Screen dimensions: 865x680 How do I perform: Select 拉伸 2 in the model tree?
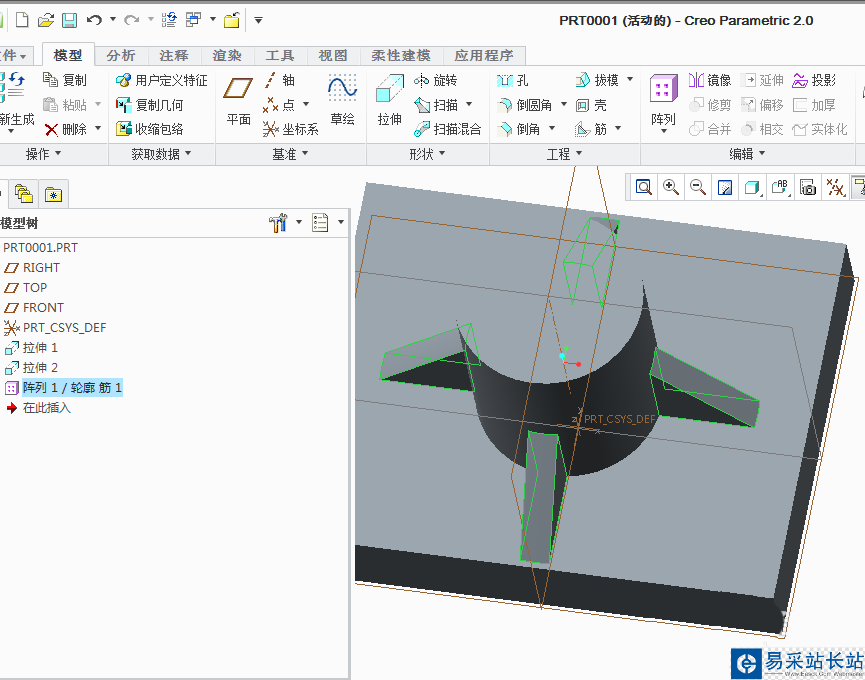click(40, 367)
